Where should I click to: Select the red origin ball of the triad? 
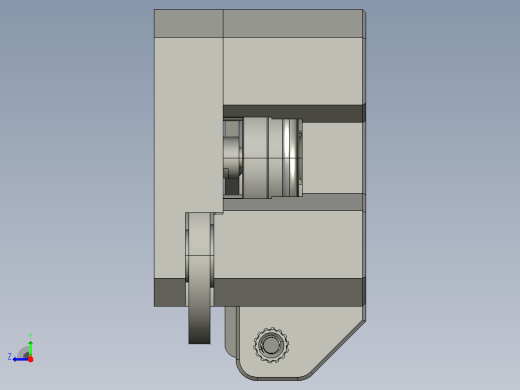click(31, 359)
